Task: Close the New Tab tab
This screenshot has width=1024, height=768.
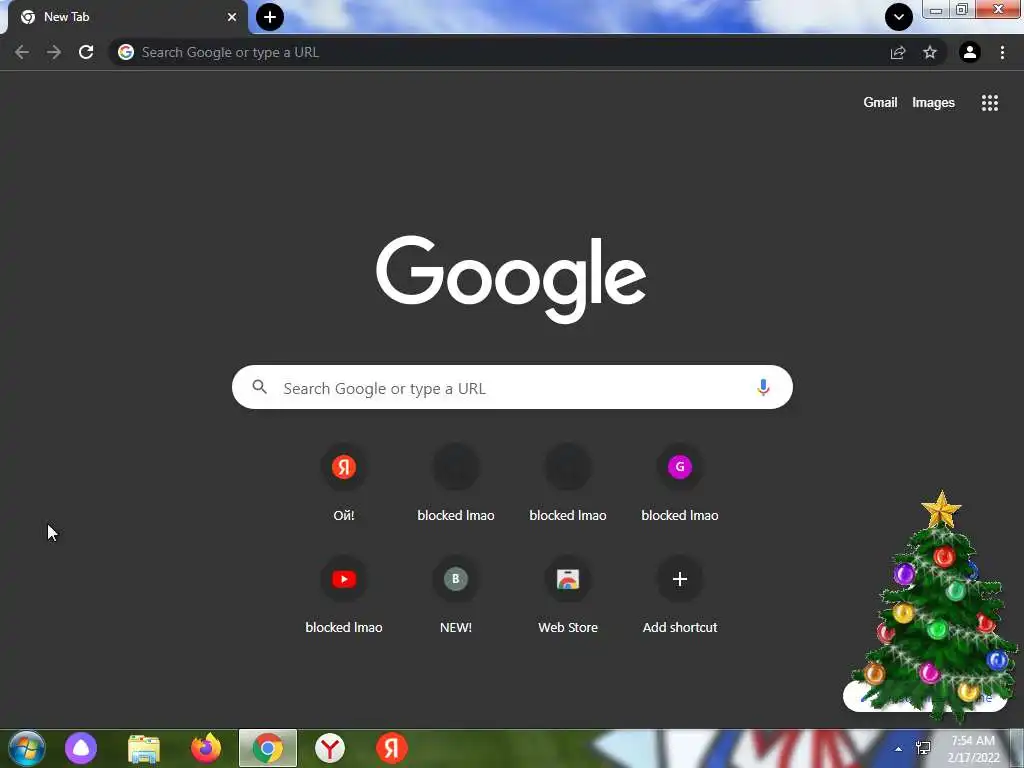Action: pos(232,17)
